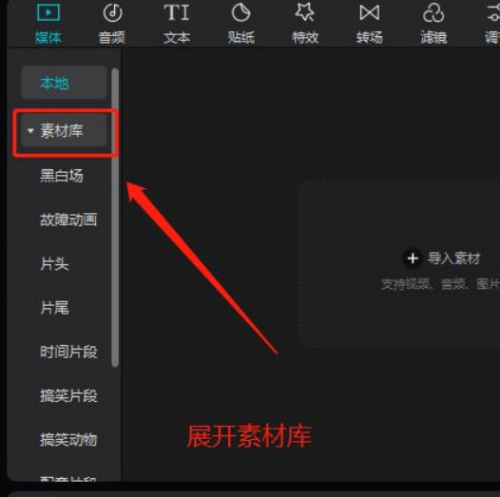The width and height of the screenshot is (500, 497).
Task: Open the 时间片段 category
Action: pos(69,352)
